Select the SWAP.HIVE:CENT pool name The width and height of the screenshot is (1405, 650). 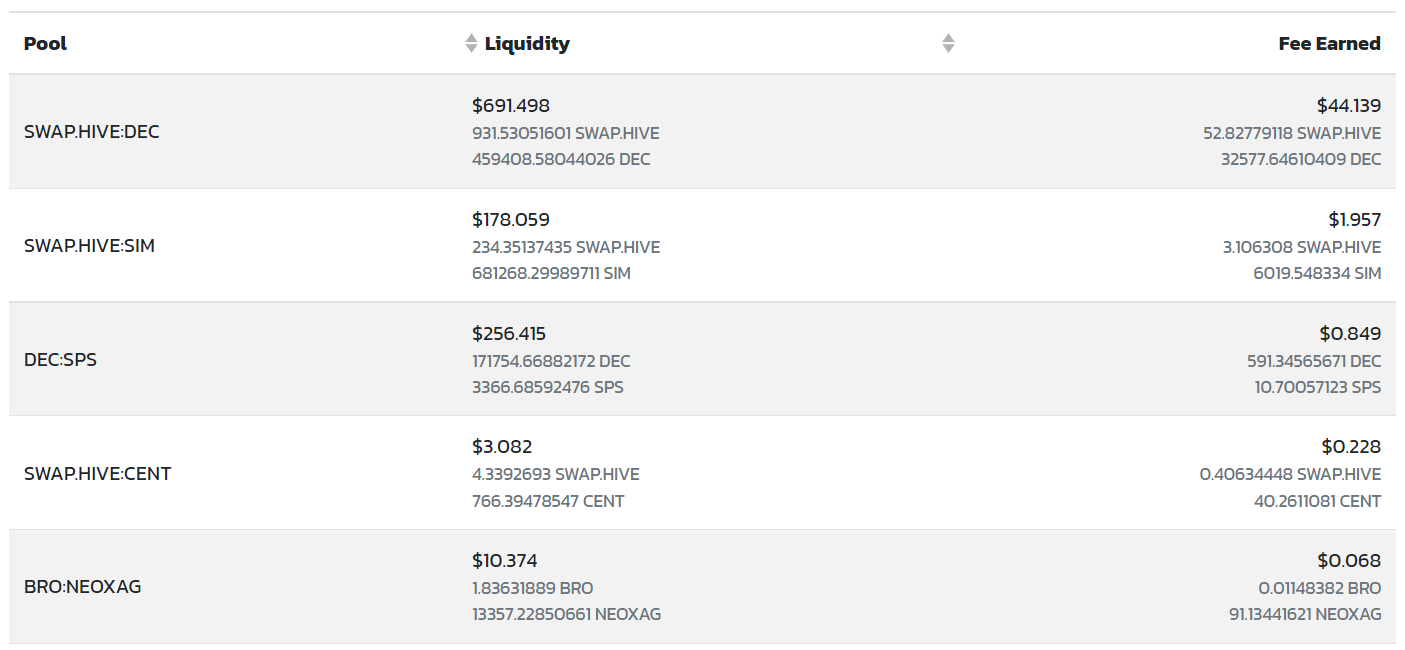coord(97,474)
